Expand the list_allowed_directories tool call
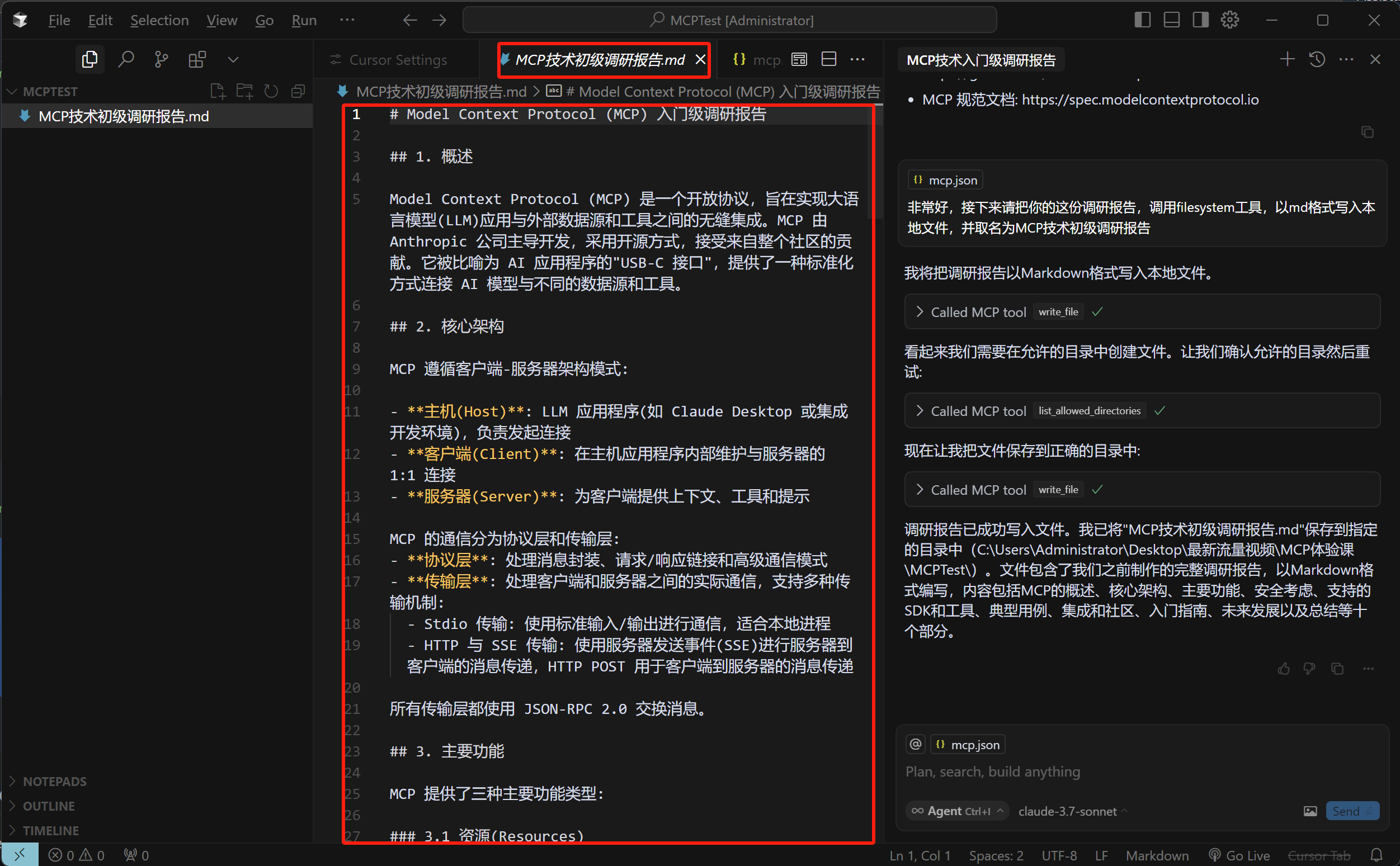 (x=1142, y=411)
